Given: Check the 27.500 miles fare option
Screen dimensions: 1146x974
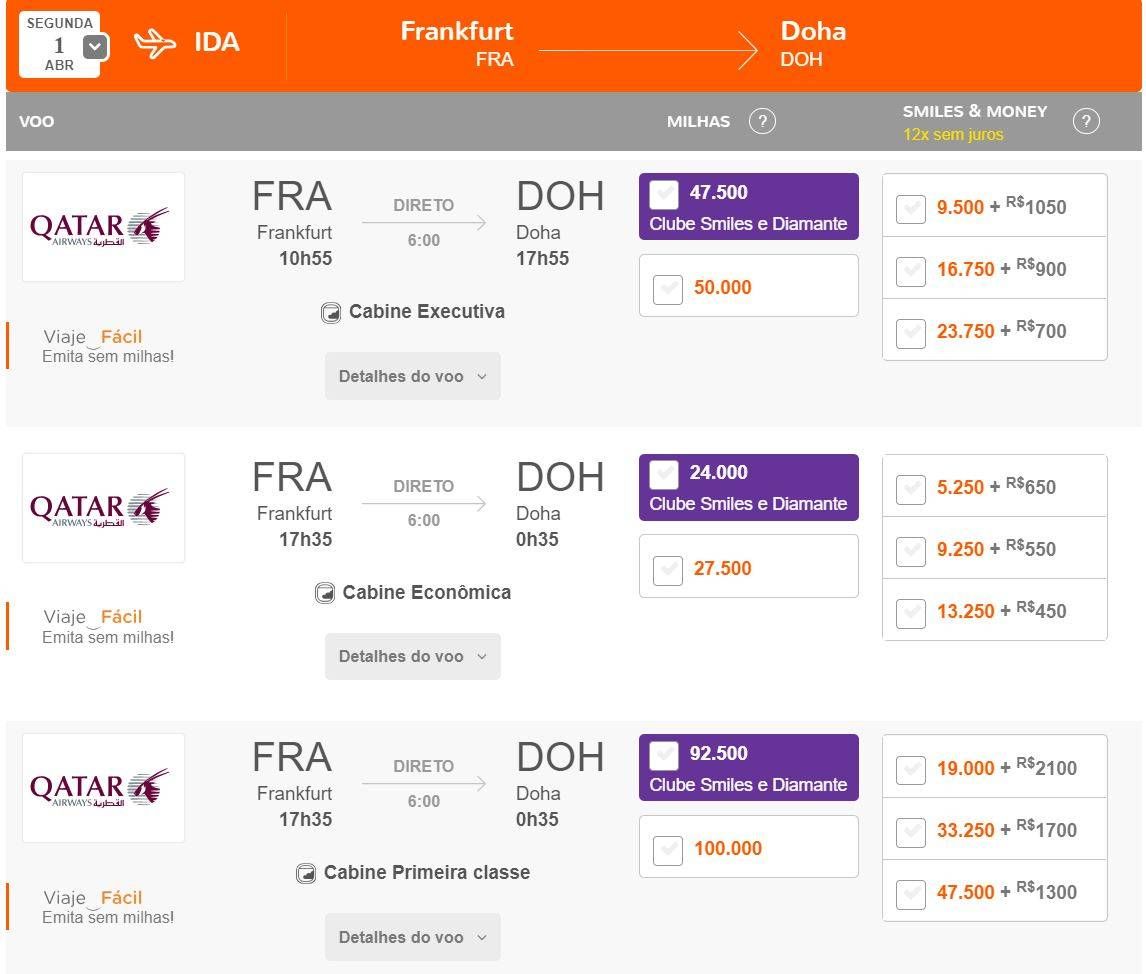Looking at the screenshot, I should click(x=667, y=569).
